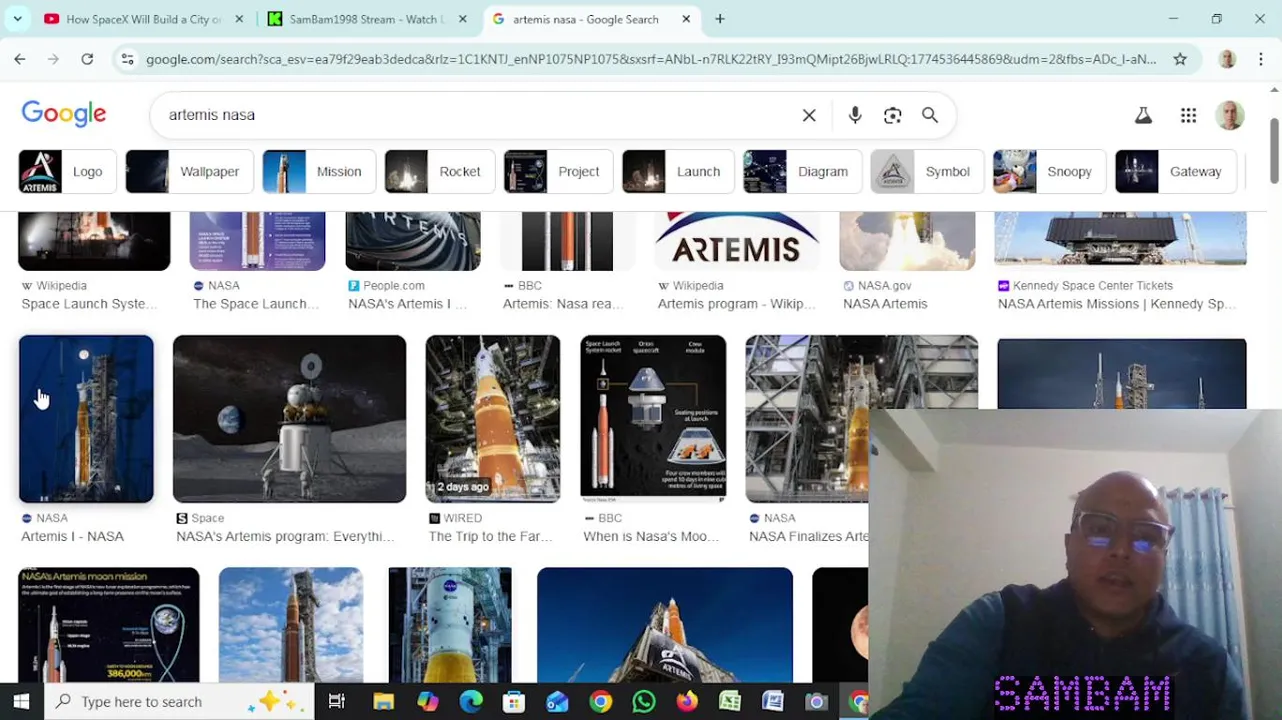Filter images by the Mission chip
The image size is (1282, 720).
pos(319,171)
